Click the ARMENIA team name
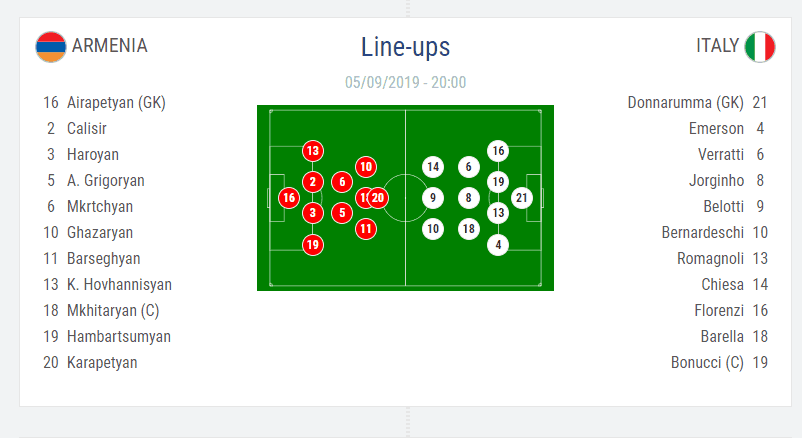 109,46
